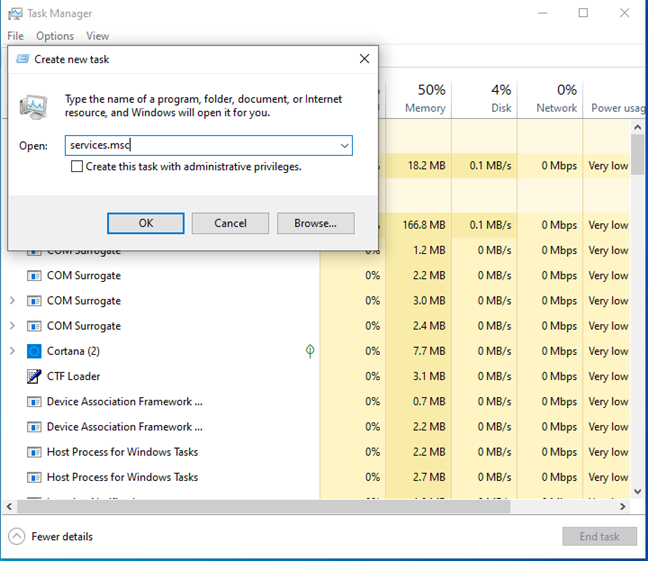Click the icon of COM Surrogate using 2.4 MB

[34, 326]
